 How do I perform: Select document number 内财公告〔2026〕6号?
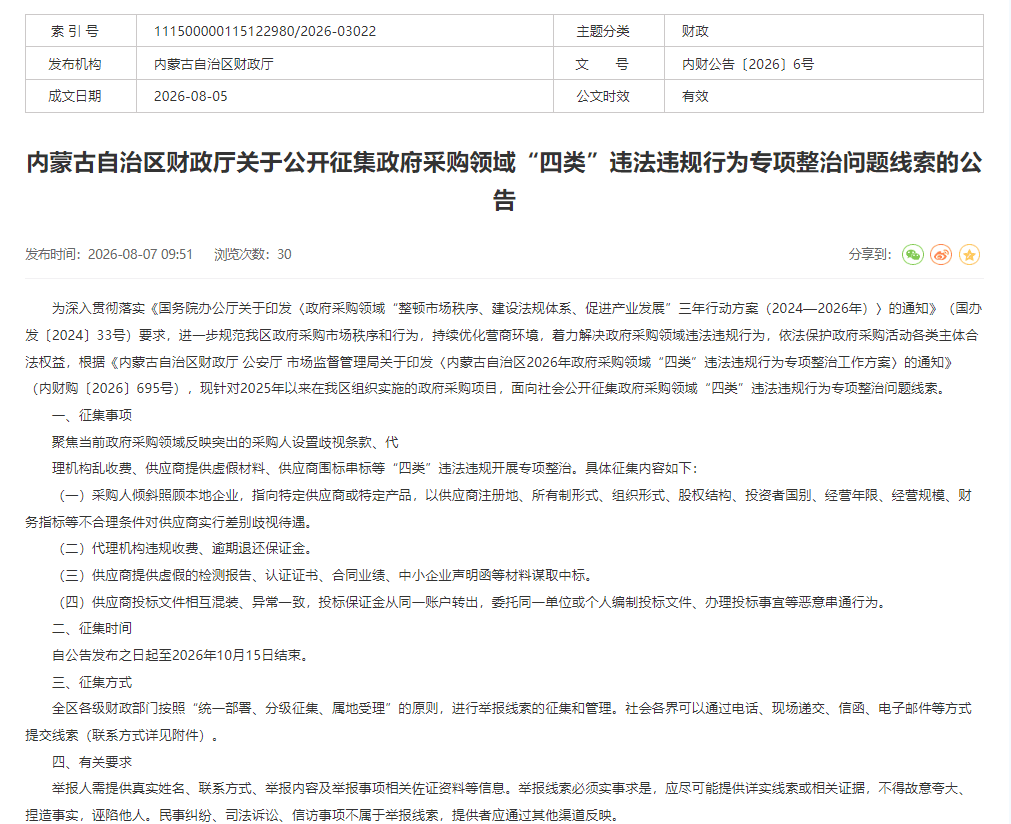click(748, 64)
